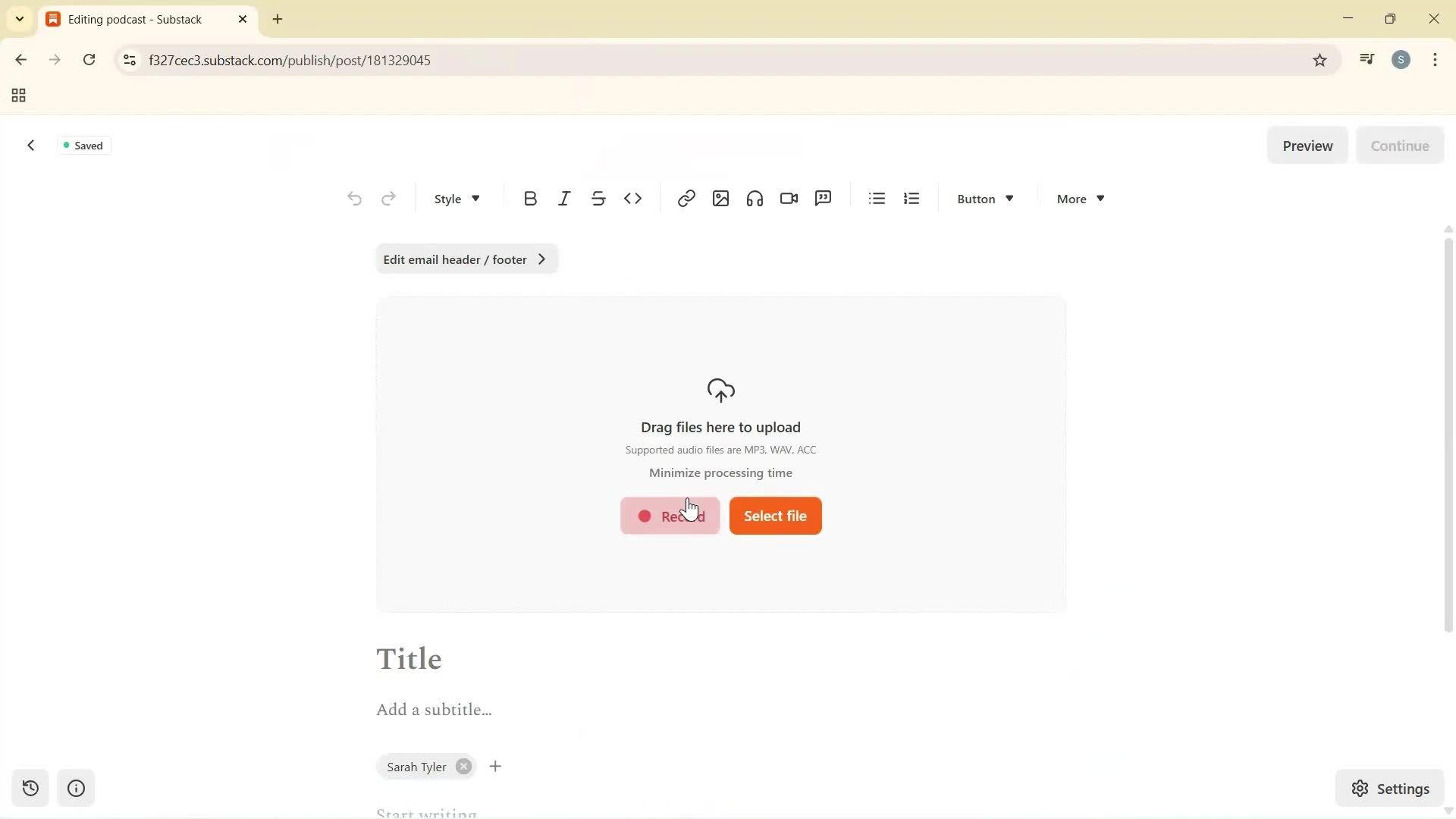
Task: Toggle italic formatting
Action: pos(564,198)
